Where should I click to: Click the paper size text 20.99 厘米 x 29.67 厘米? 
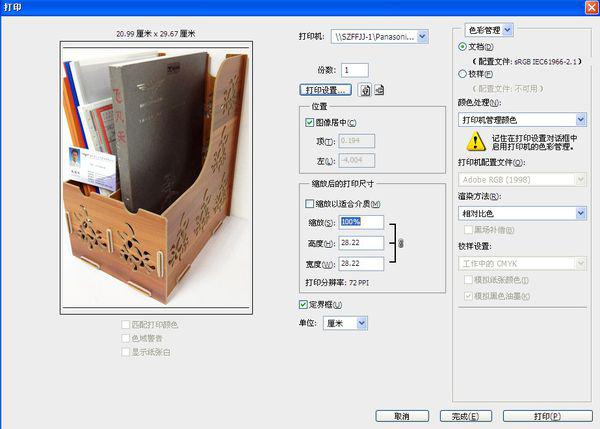pyautogui.click(x=156, y=34)
